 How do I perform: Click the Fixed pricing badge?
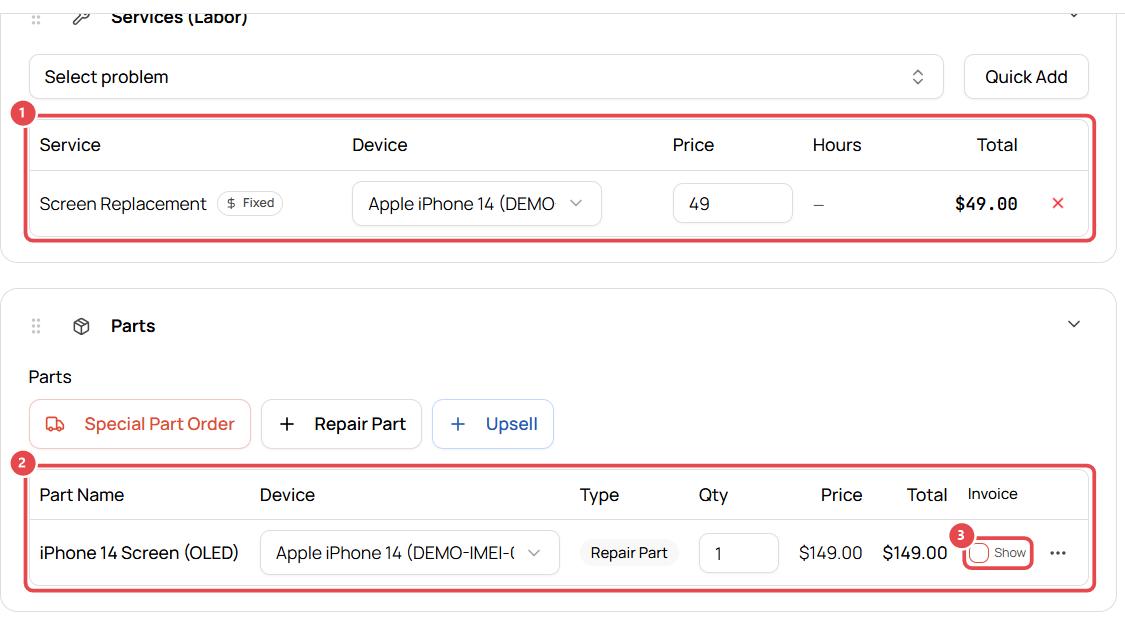[250, 203]
